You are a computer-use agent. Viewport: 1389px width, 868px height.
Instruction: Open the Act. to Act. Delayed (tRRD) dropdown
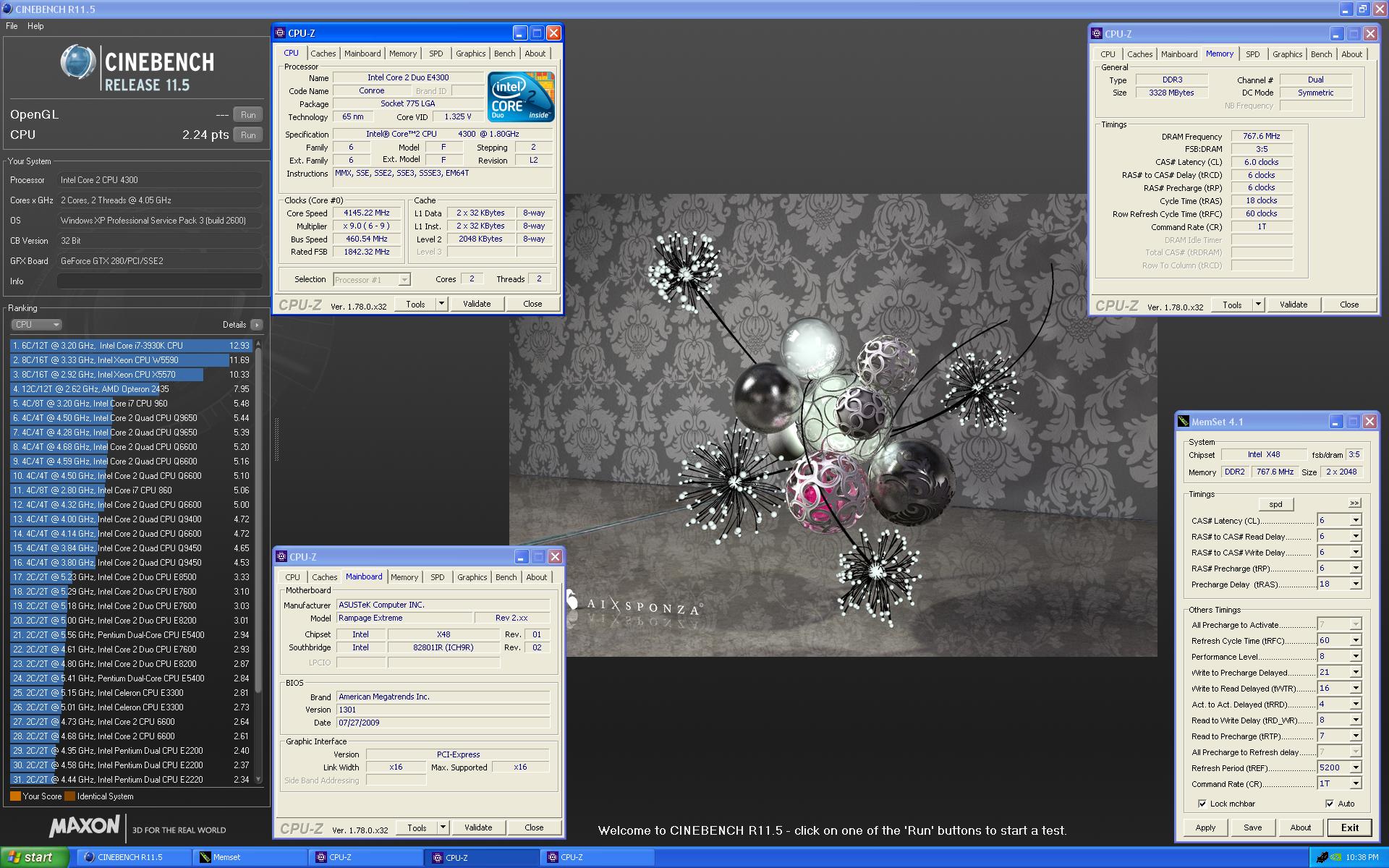click(x=1356, y=704)
